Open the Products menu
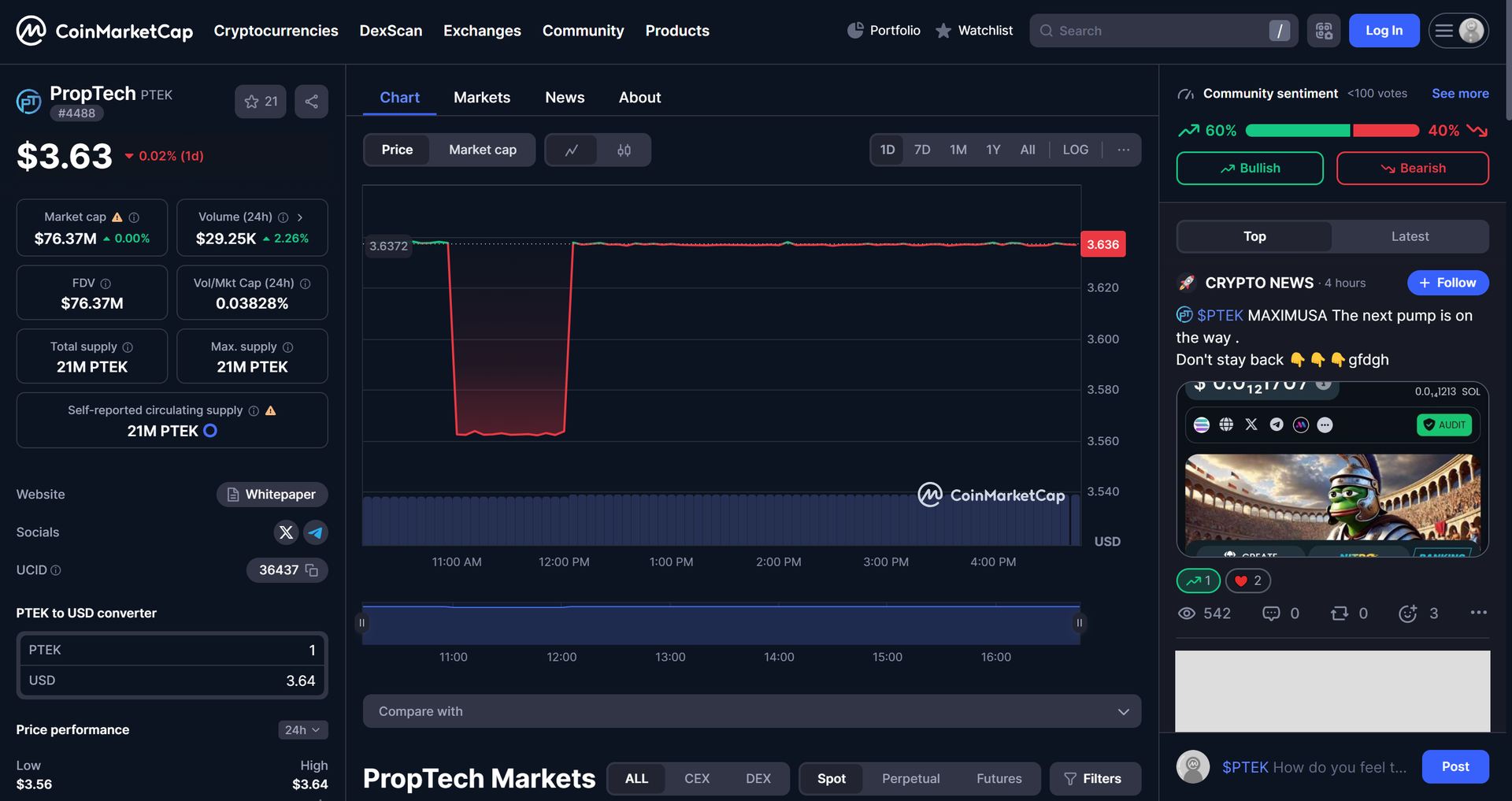Image resolution: width=1512 pixels, height=801 pixels. coord(677,31)
